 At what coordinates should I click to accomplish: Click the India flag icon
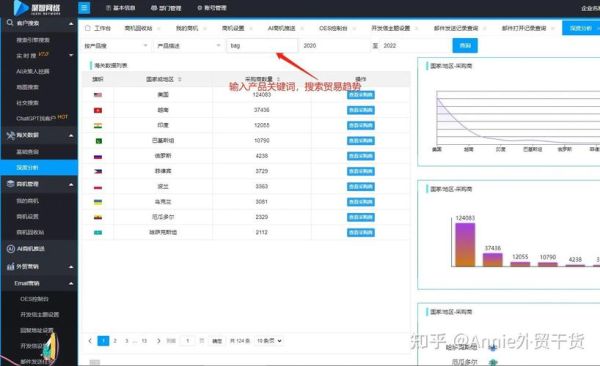click(x=98, y=126)
